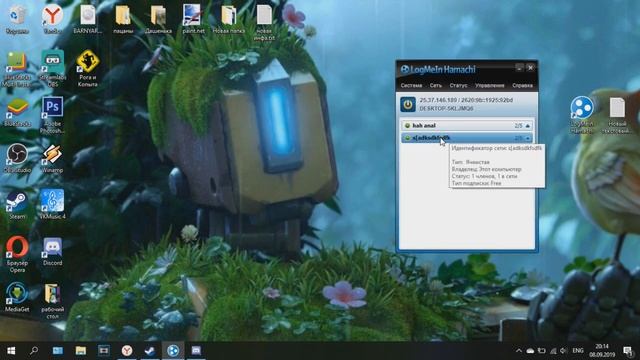Screen dimensions: 640x360
Task: Show hidden system tray icons
Action: coord(518,351)
